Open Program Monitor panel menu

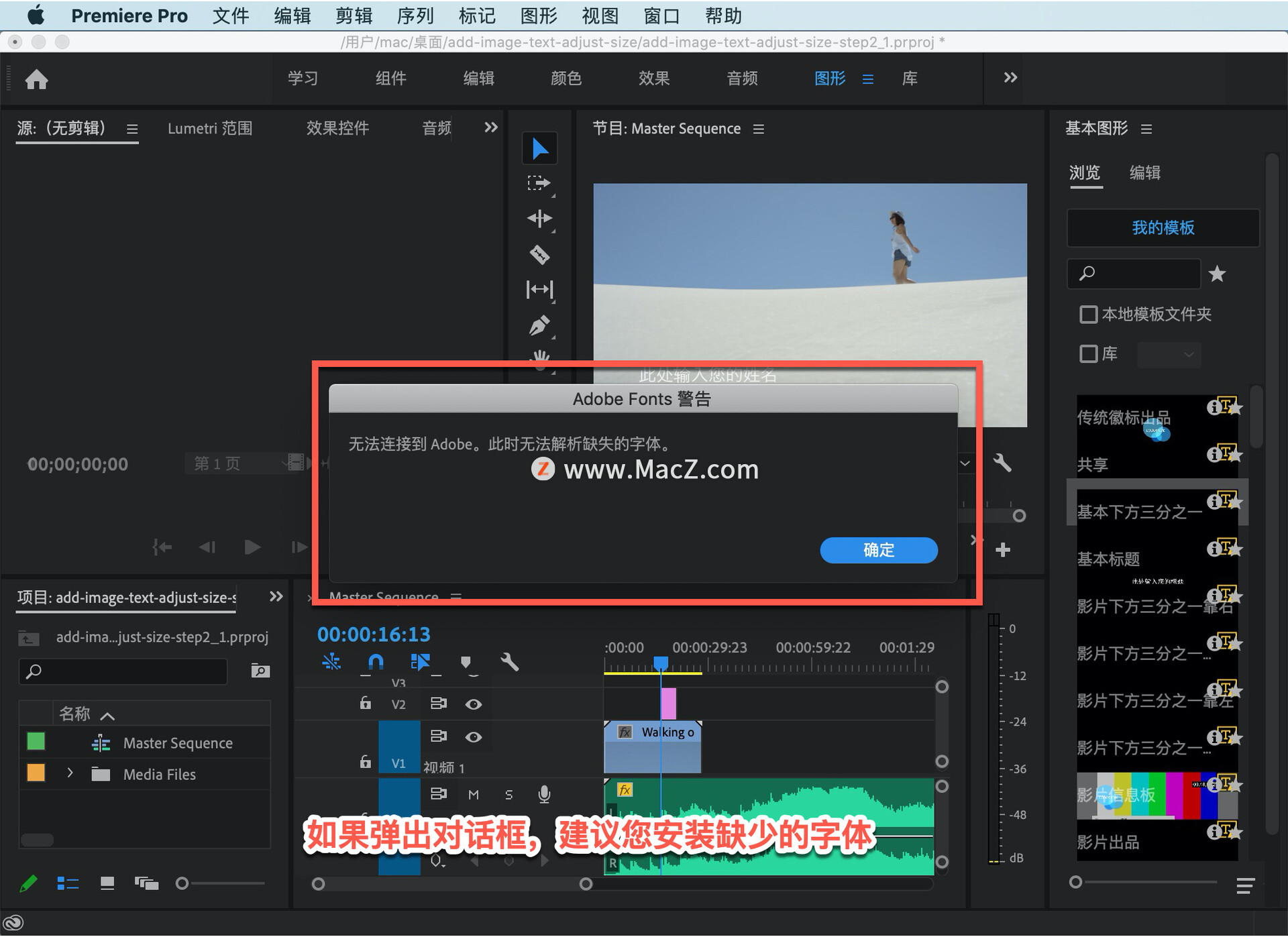click(x=759, y=129)
